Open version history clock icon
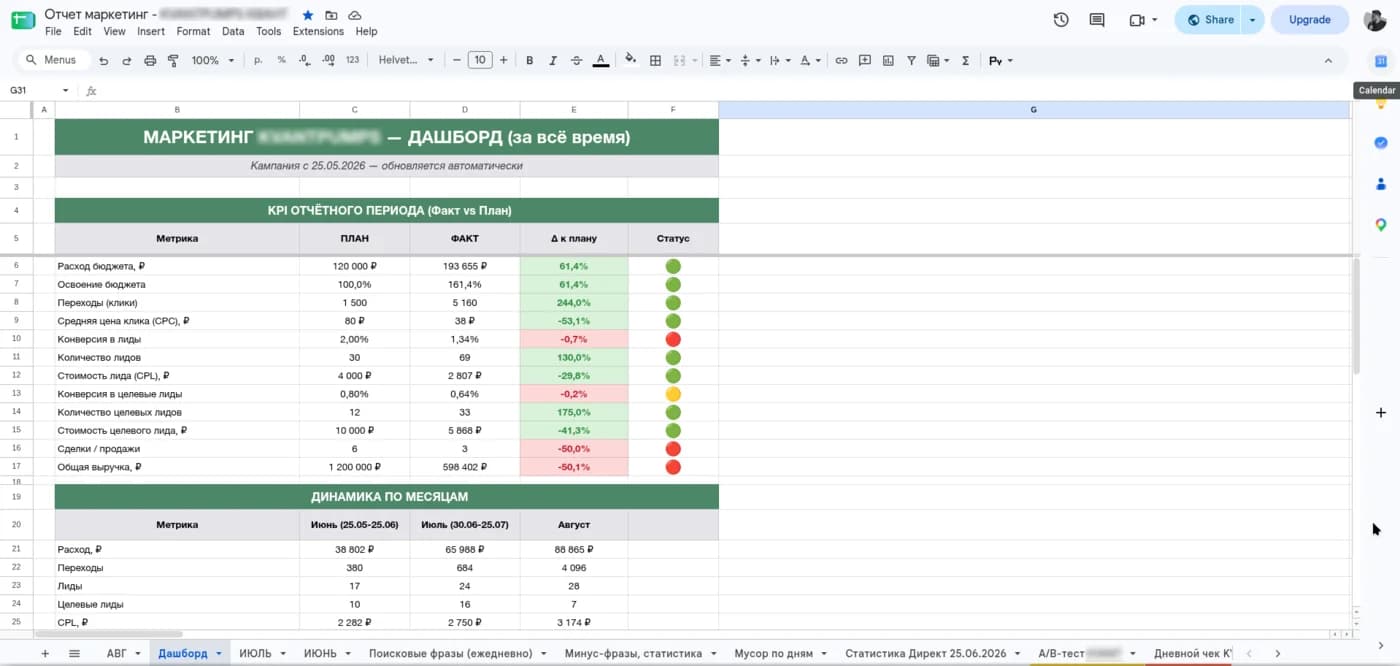This screenshot has height=666, width=1400. (x=1061, y=20)
